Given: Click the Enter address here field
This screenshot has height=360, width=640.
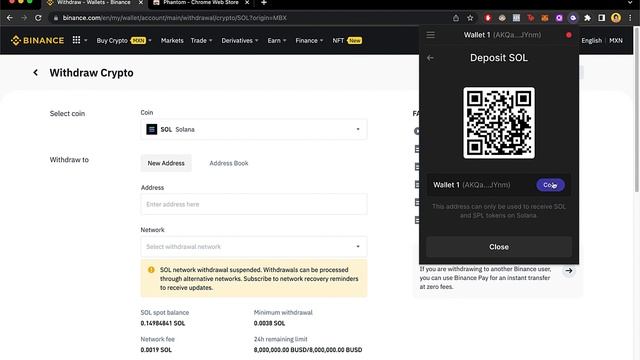Looking at the screenshot, I should (254, 204).
